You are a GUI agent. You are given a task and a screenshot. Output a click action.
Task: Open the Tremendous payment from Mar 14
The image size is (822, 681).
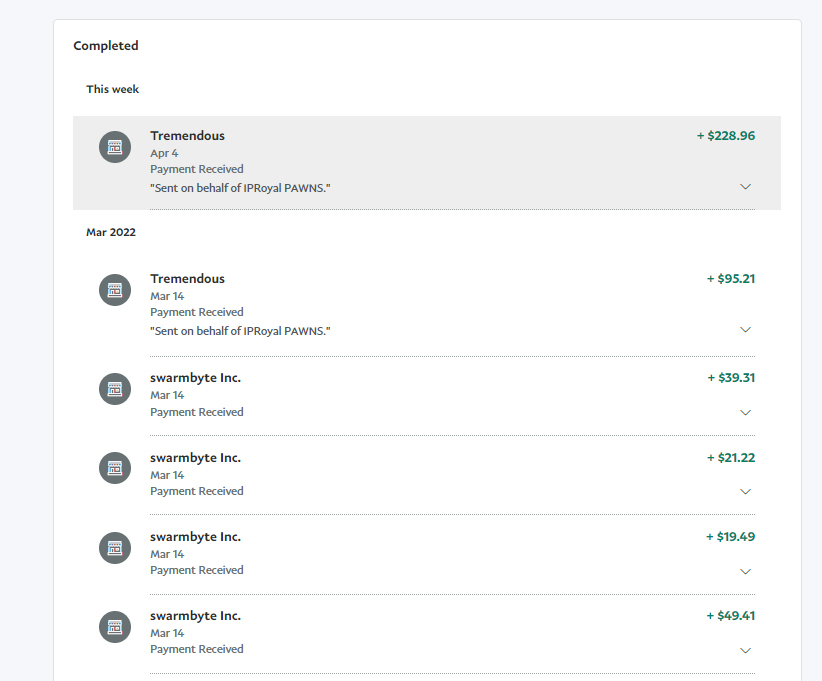click(x=187, y=279)
